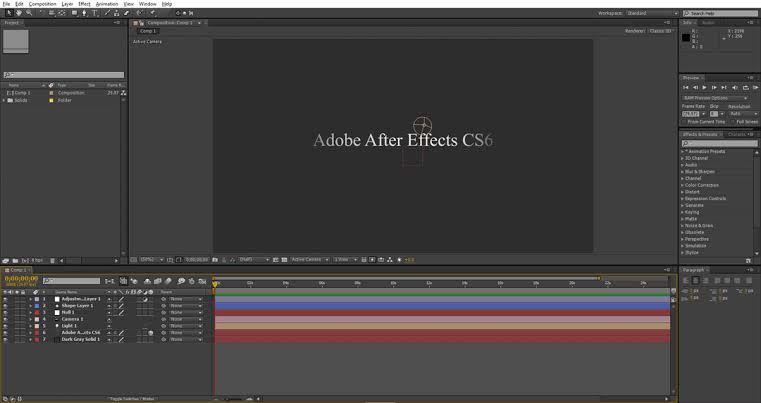761x403 pixels.
Task: Expand the Solids folder in Project
Action: (4, 100)
